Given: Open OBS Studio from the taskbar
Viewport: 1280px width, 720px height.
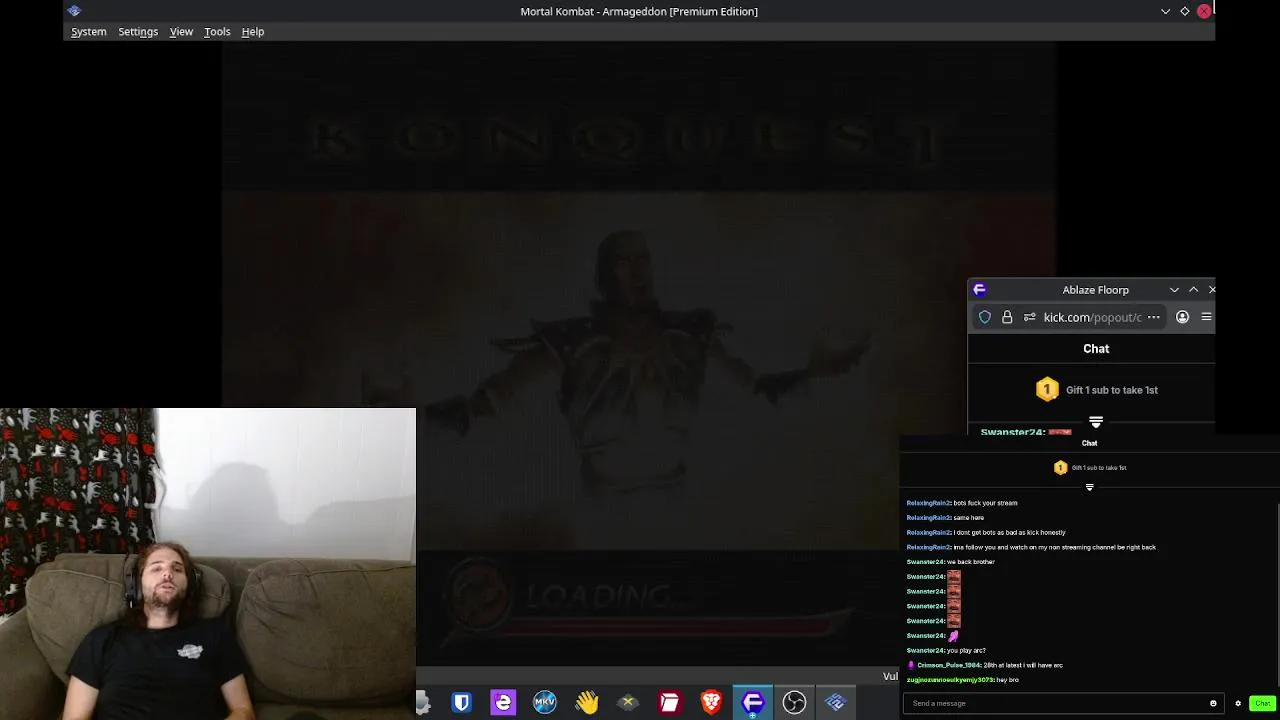Looking at the screenshot, I should [x=794, y=703].
